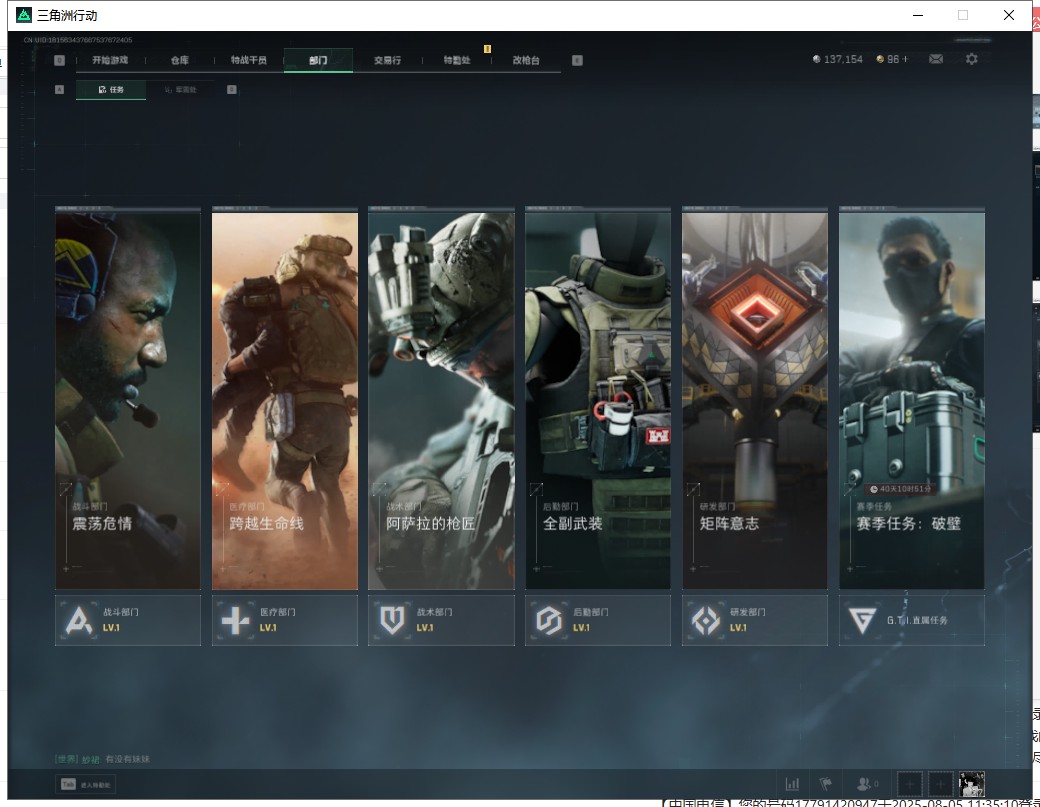Open the friends list icon

868,784
